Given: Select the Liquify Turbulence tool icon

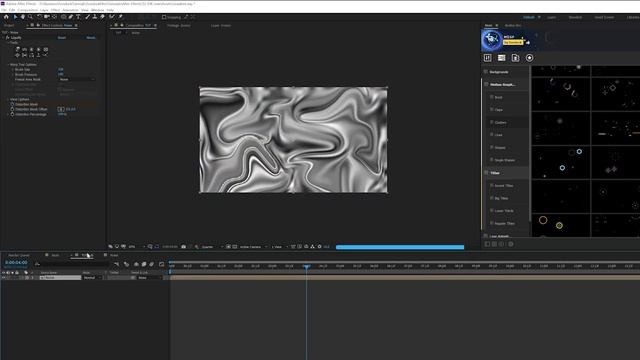Looking at the screenshot, I should (x=24, y=49).
